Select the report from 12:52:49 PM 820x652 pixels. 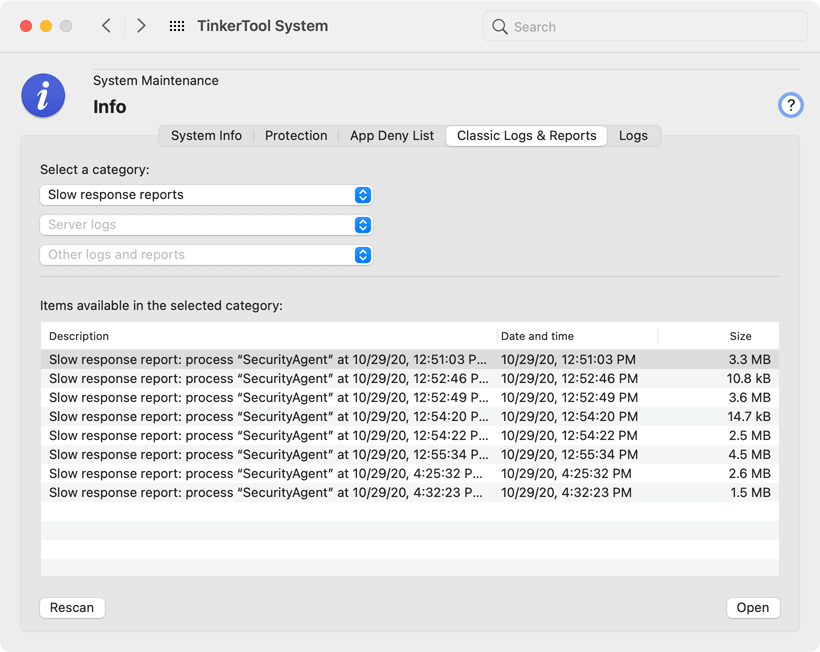(x=409, y=398)
